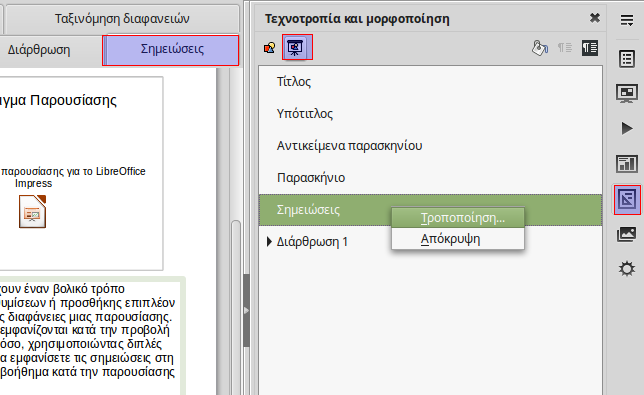Choose Απόκρυψη from the context menu
Viewport: 644px width, 395px height.
click(x=458, y=239)
